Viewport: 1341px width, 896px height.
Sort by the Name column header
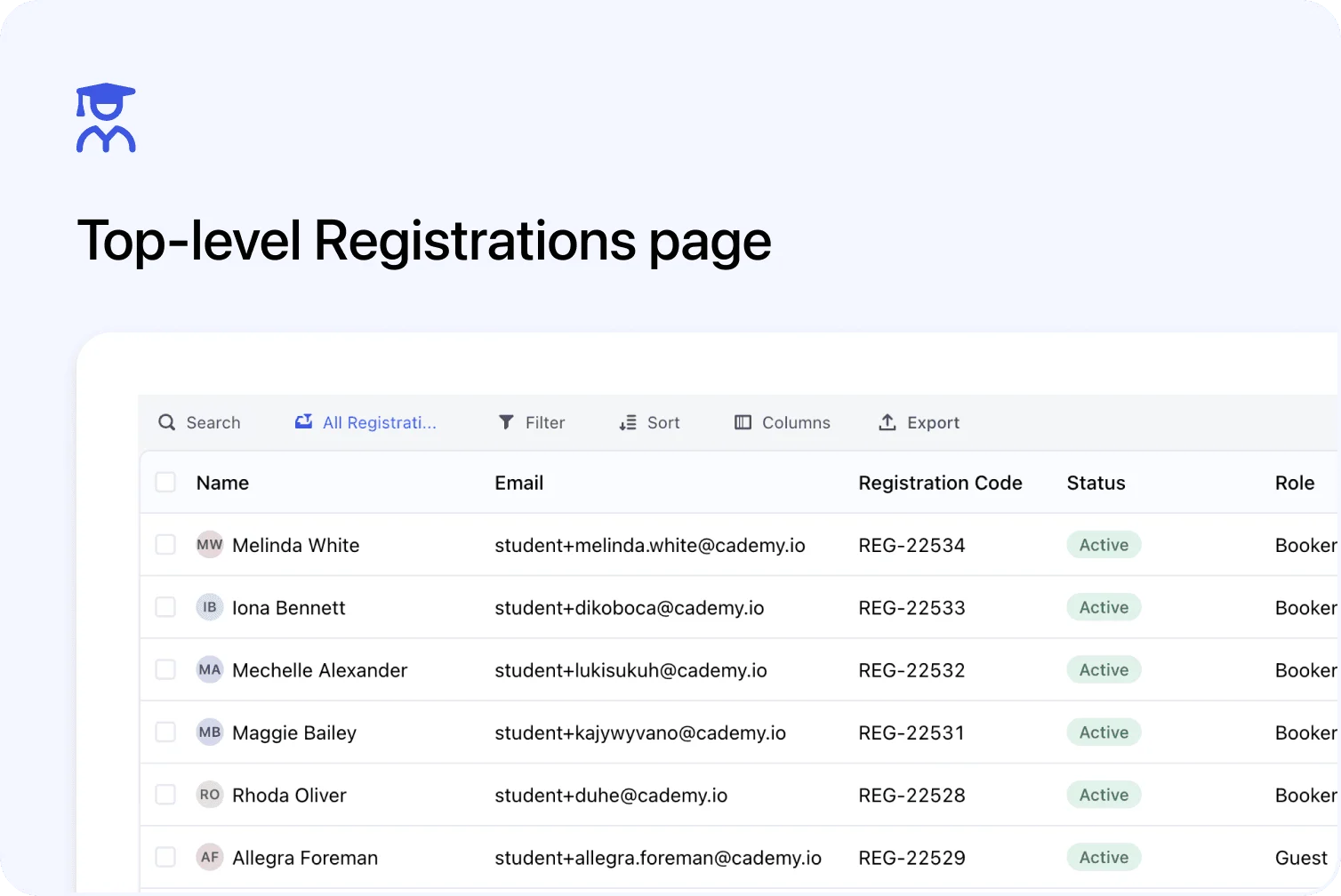click(x=222, y=483)
